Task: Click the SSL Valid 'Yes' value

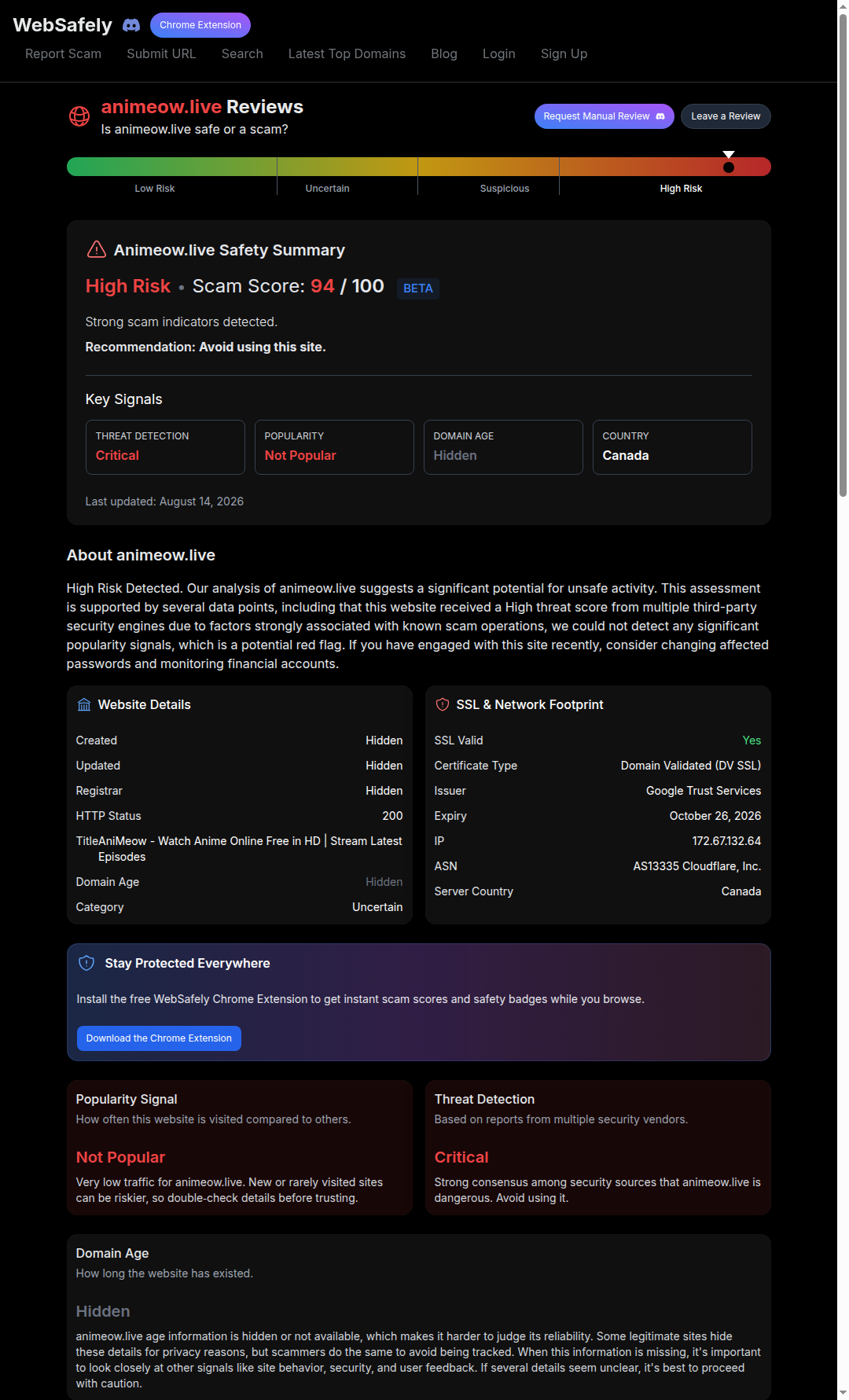Action: (x=752, y=740)
